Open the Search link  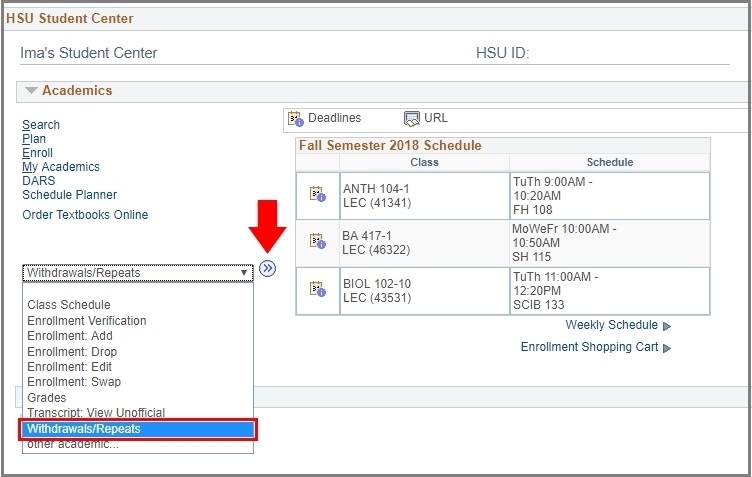coord(41,125)
